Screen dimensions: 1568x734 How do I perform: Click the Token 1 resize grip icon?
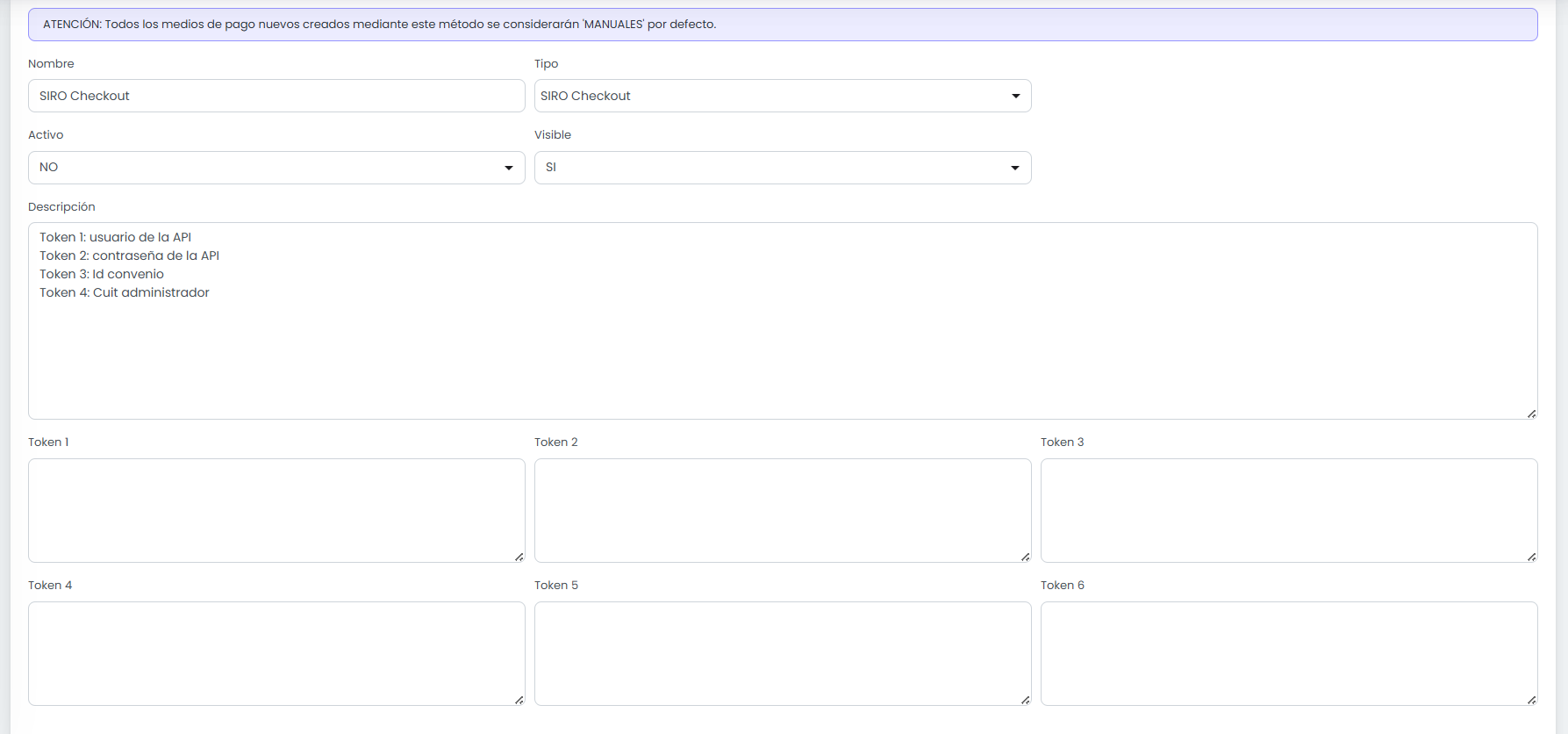pyautogui.click(x=519, y=557)
